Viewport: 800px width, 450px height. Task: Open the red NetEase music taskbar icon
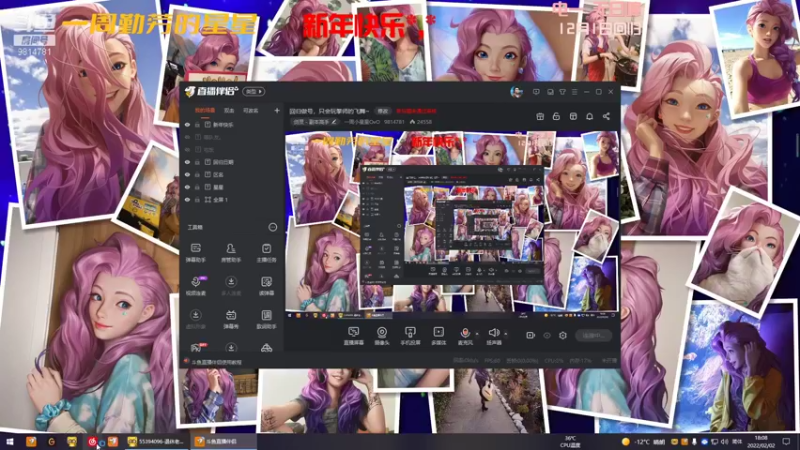[92, 442]
